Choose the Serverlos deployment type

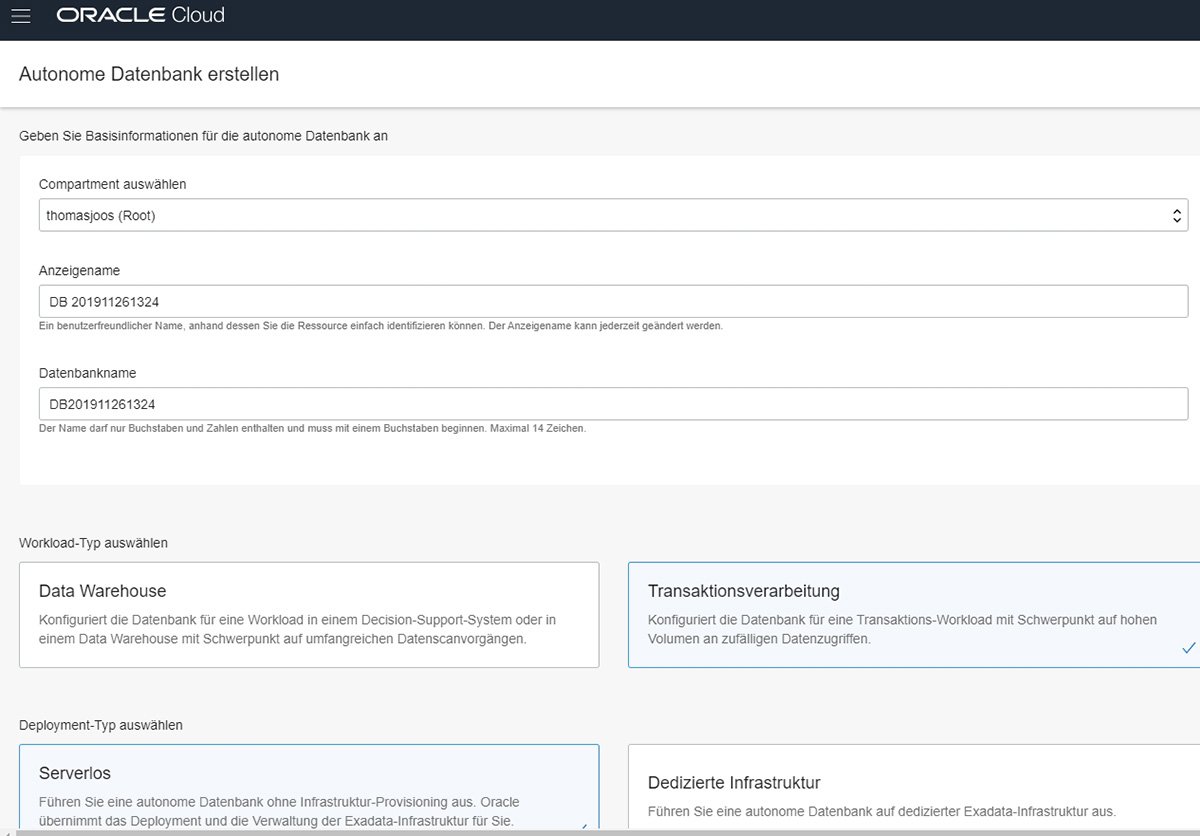coord(308,790)
